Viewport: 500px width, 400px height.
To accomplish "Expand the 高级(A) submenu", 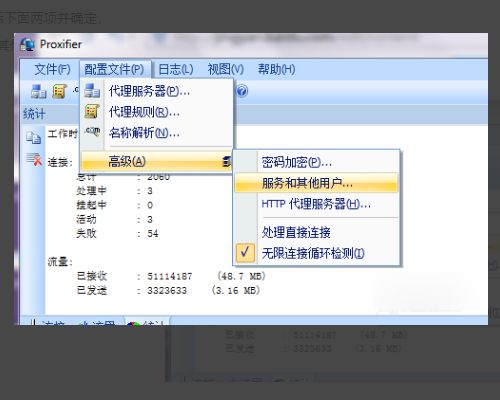I will click(x=157, y=162).
